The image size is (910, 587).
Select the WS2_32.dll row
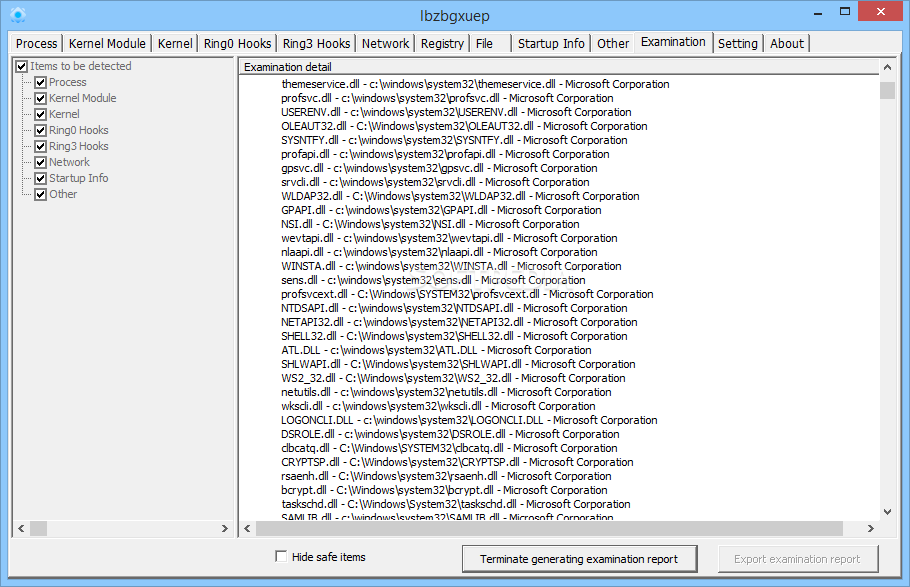(453, 378)
